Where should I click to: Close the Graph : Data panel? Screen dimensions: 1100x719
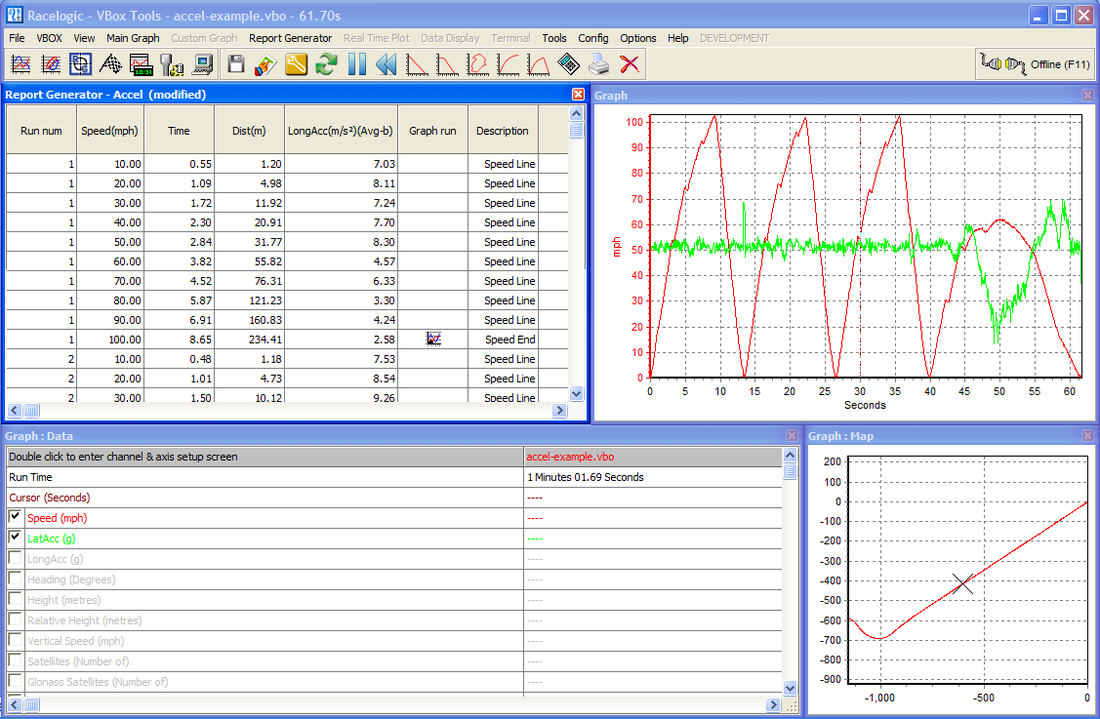(x=791, y=436)
